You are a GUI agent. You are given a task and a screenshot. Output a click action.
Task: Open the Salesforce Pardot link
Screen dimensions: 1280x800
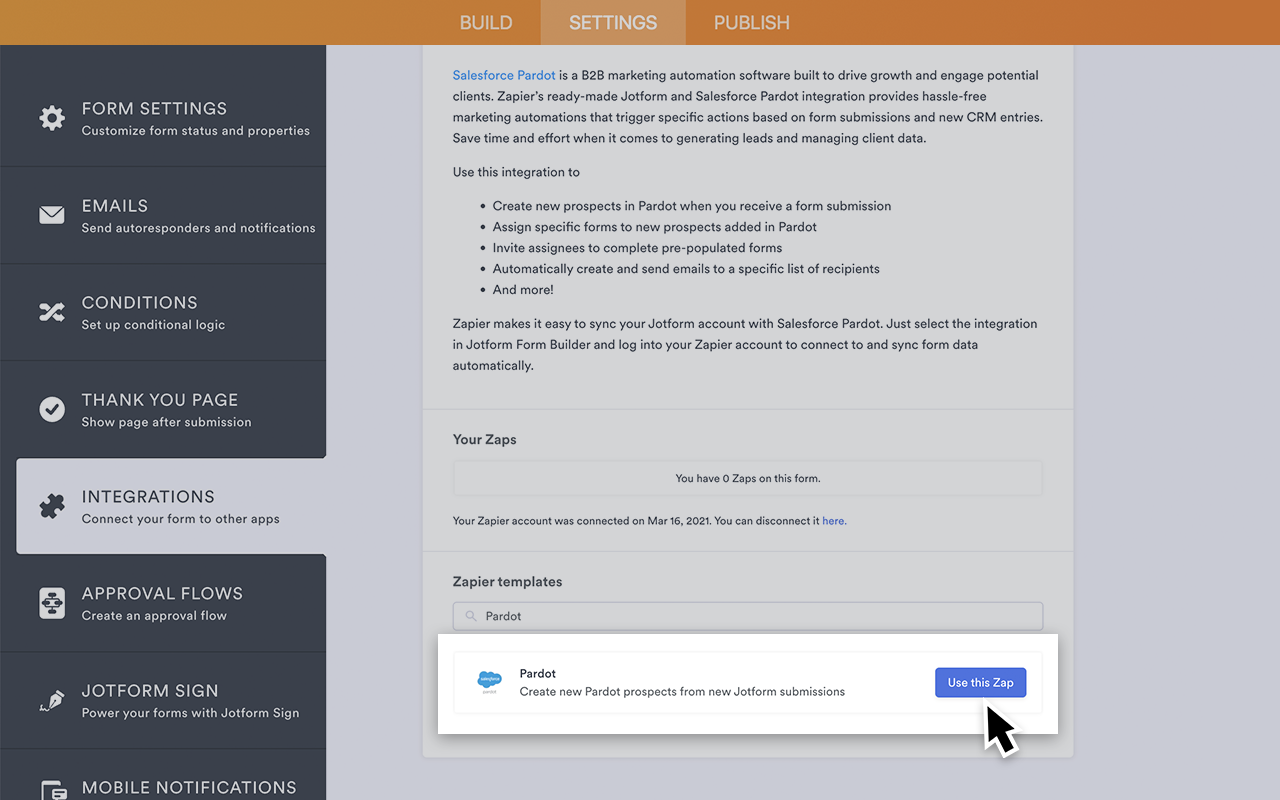point(503,74)
